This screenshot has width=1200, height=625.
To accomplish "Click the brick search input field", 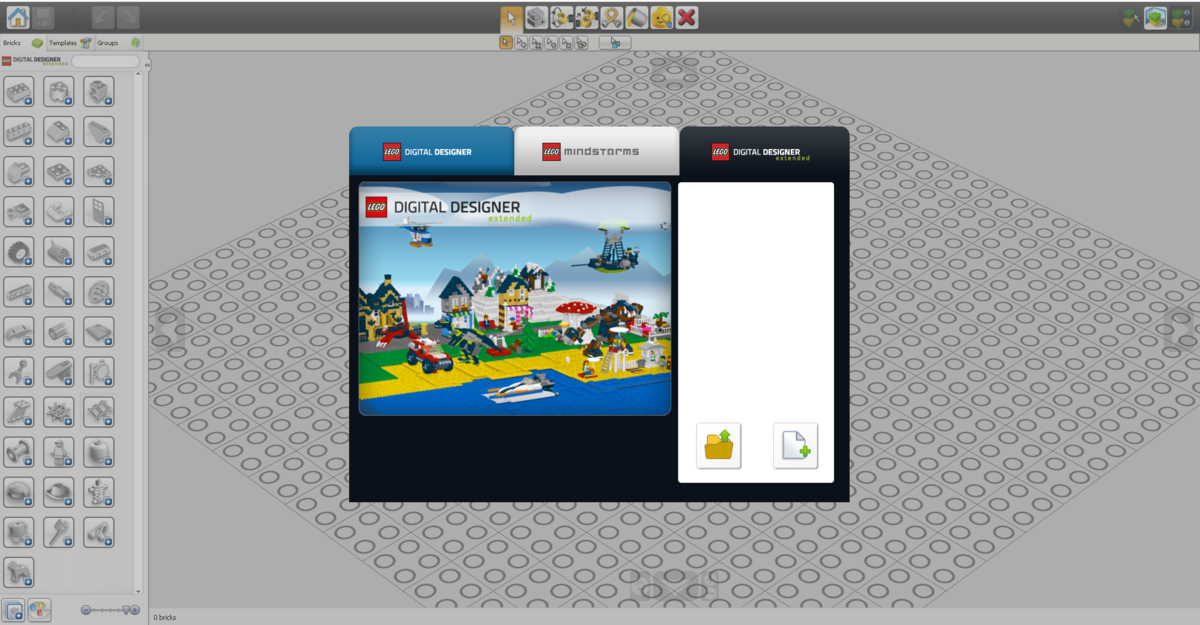I will [x=105, y=61].
